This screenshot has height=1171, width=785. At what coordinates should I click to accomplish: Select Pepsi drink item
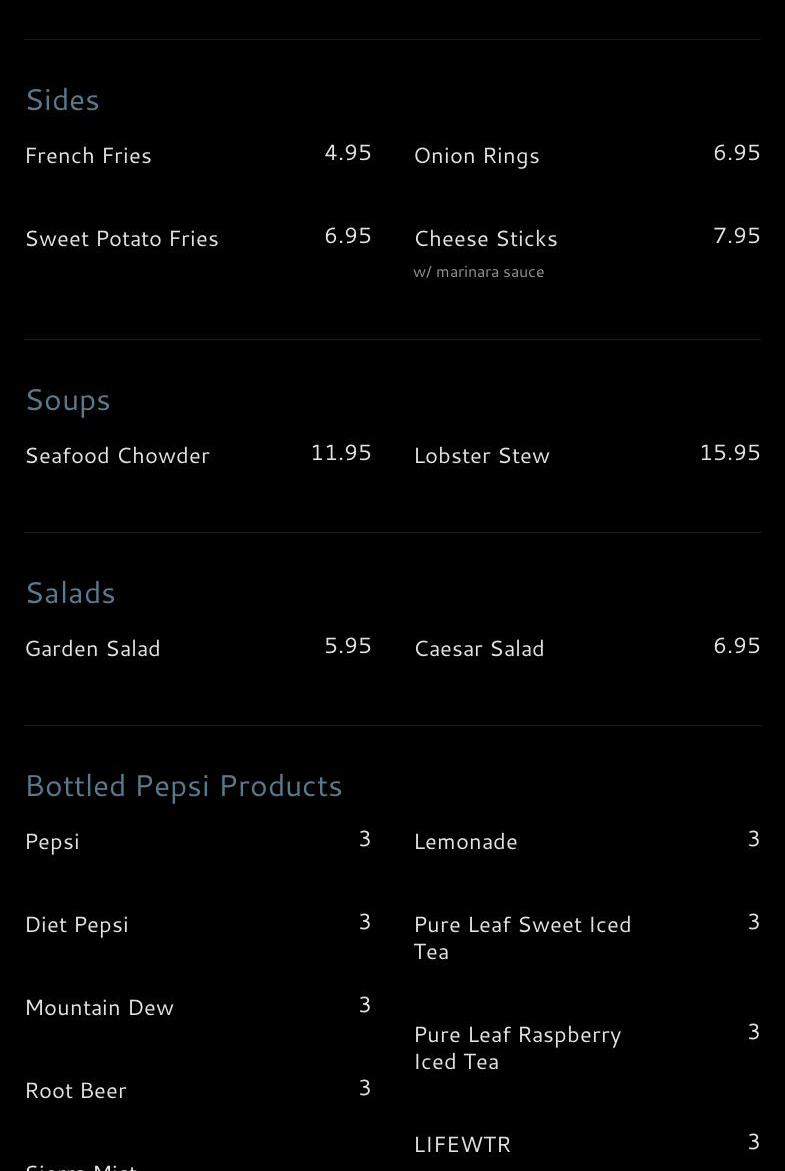click(53, 842)
